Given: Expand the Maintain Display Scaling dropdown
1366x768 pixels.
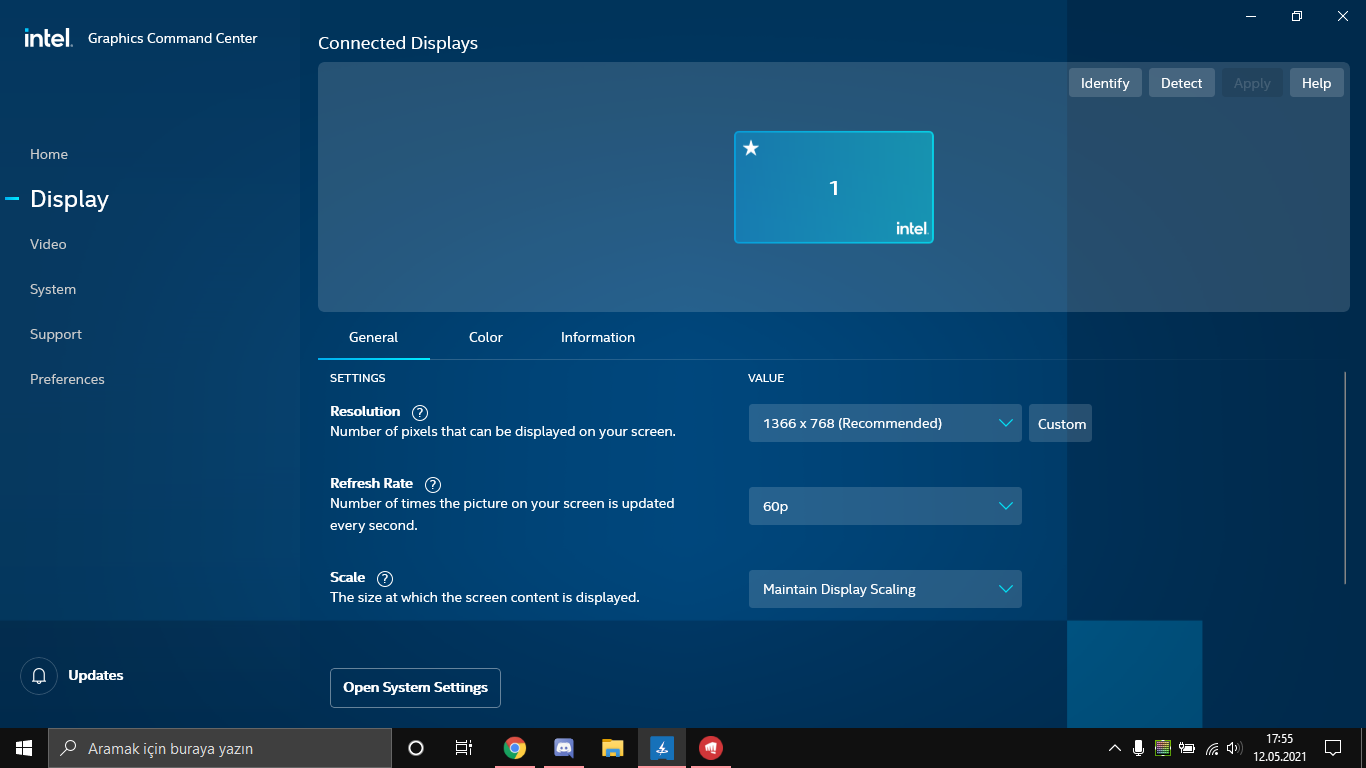Looking at the screenshot, I should click(x=885, y=589).
